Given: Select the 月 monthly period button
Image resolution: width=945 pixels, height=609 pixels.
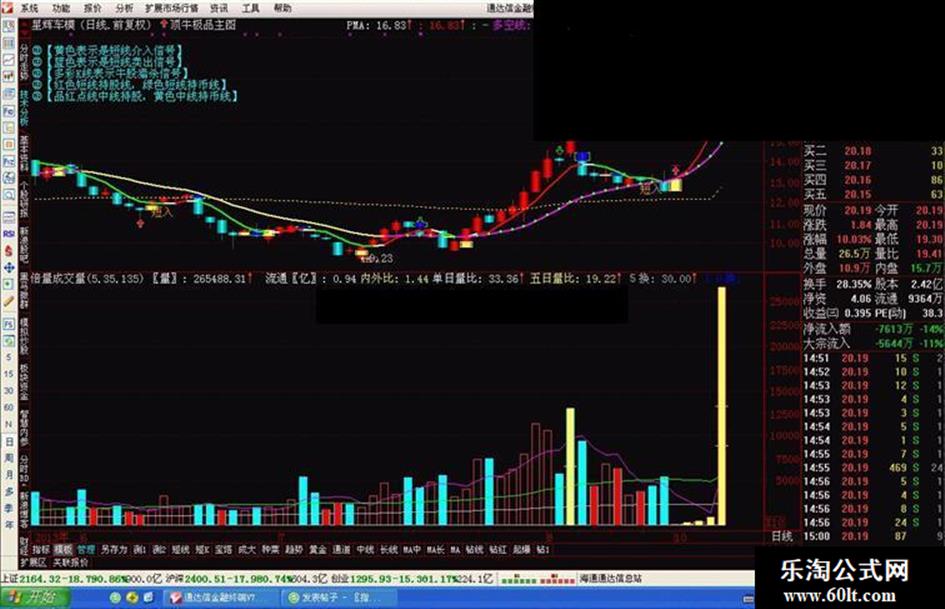Looking at the screenshot, I should pos(8,475).
